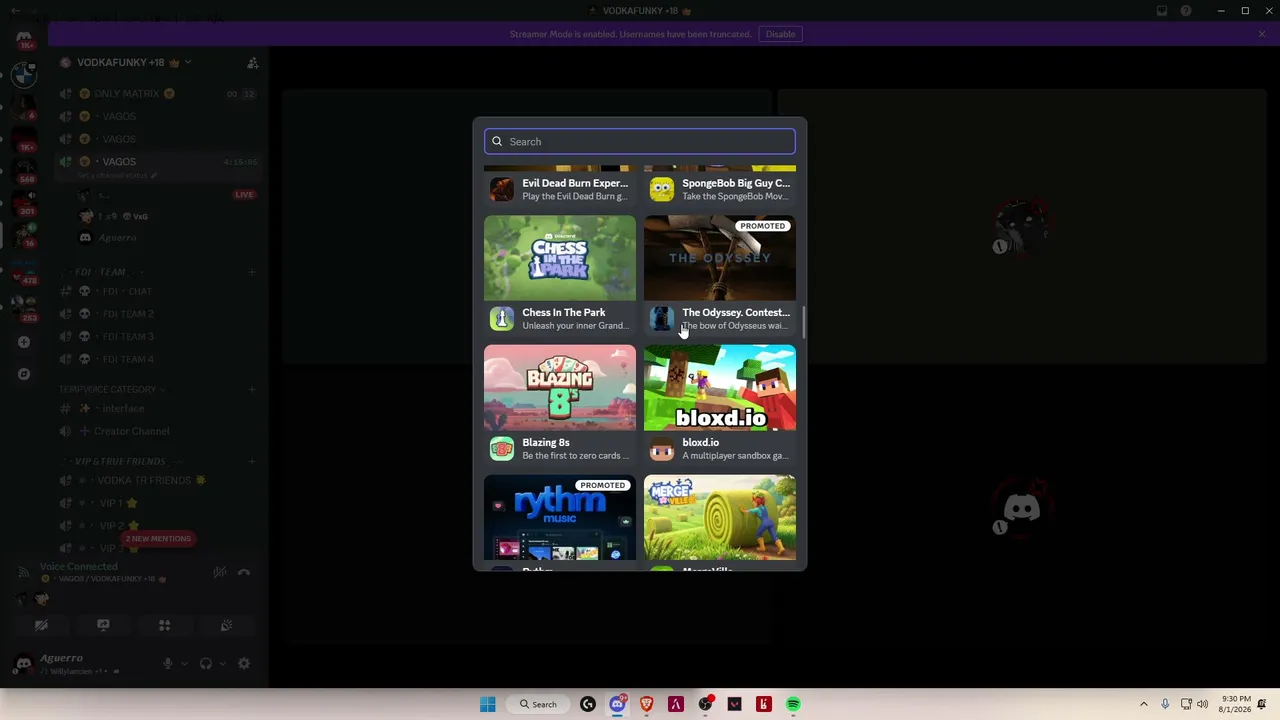Disable Streamer Mode from the banner
This screenshot has height=720, width=1280.
(780, 34)
